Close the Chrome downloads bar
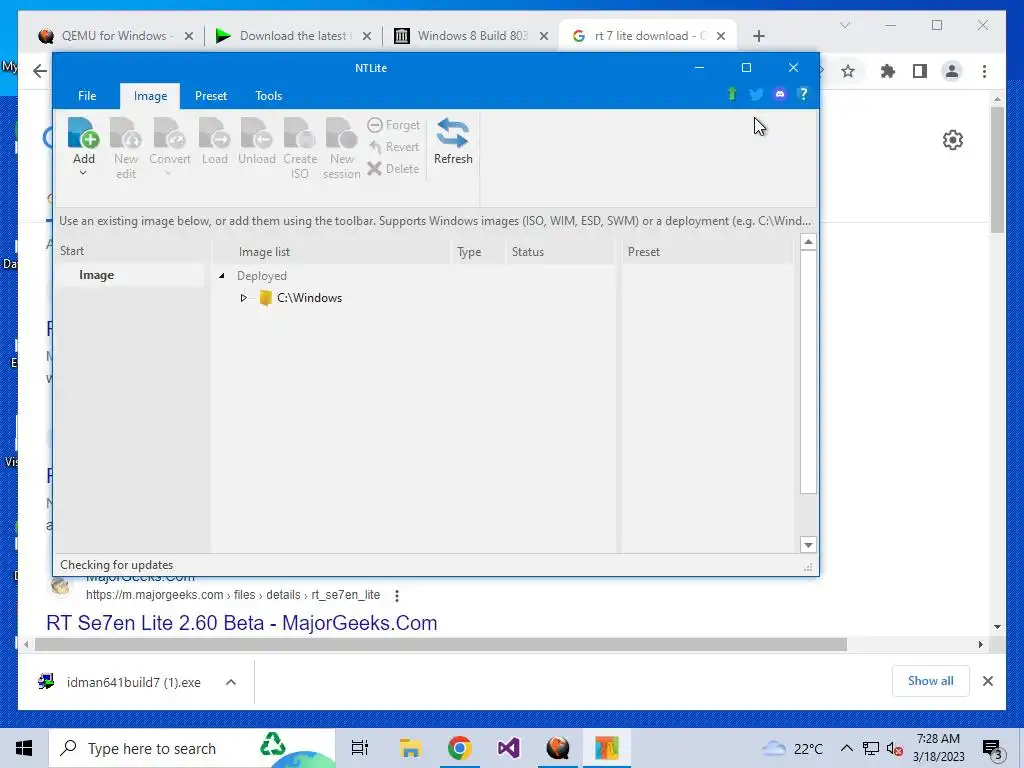Screen dimensions: 1024x768 (x=988, y=681)
